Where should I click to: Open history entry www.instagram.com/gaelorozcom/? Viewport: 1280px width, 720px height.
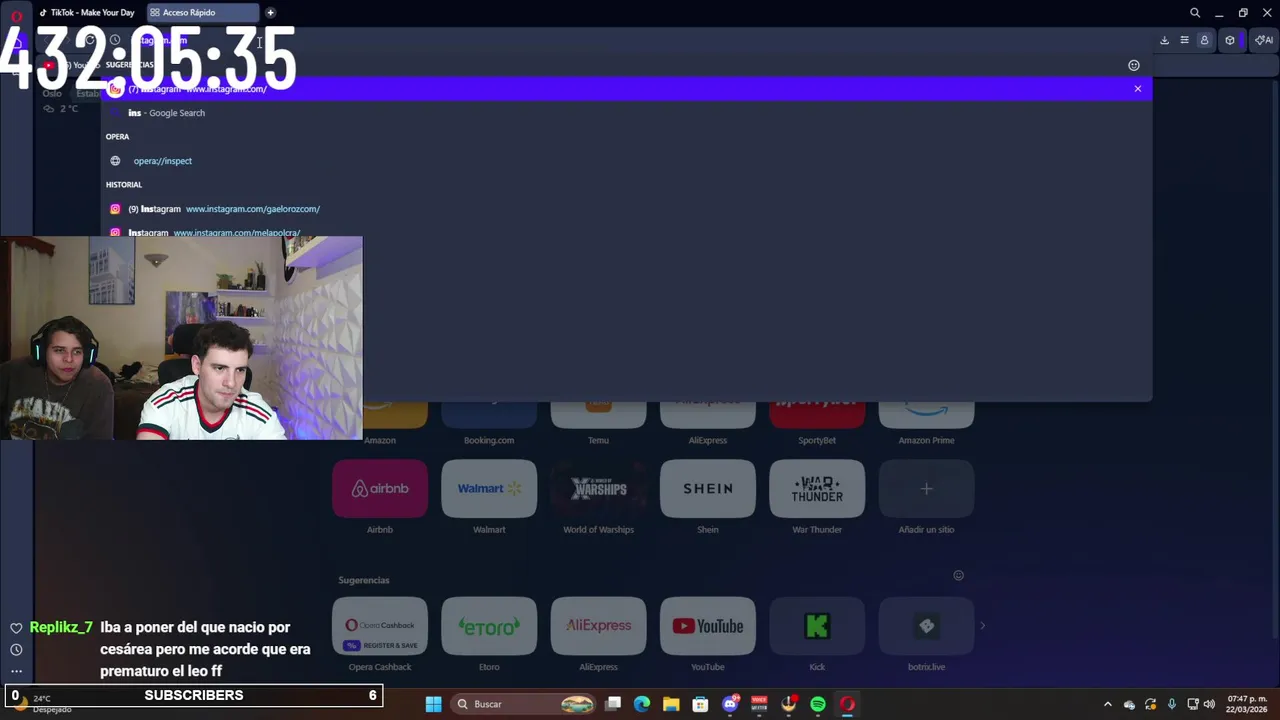[627, 209]
